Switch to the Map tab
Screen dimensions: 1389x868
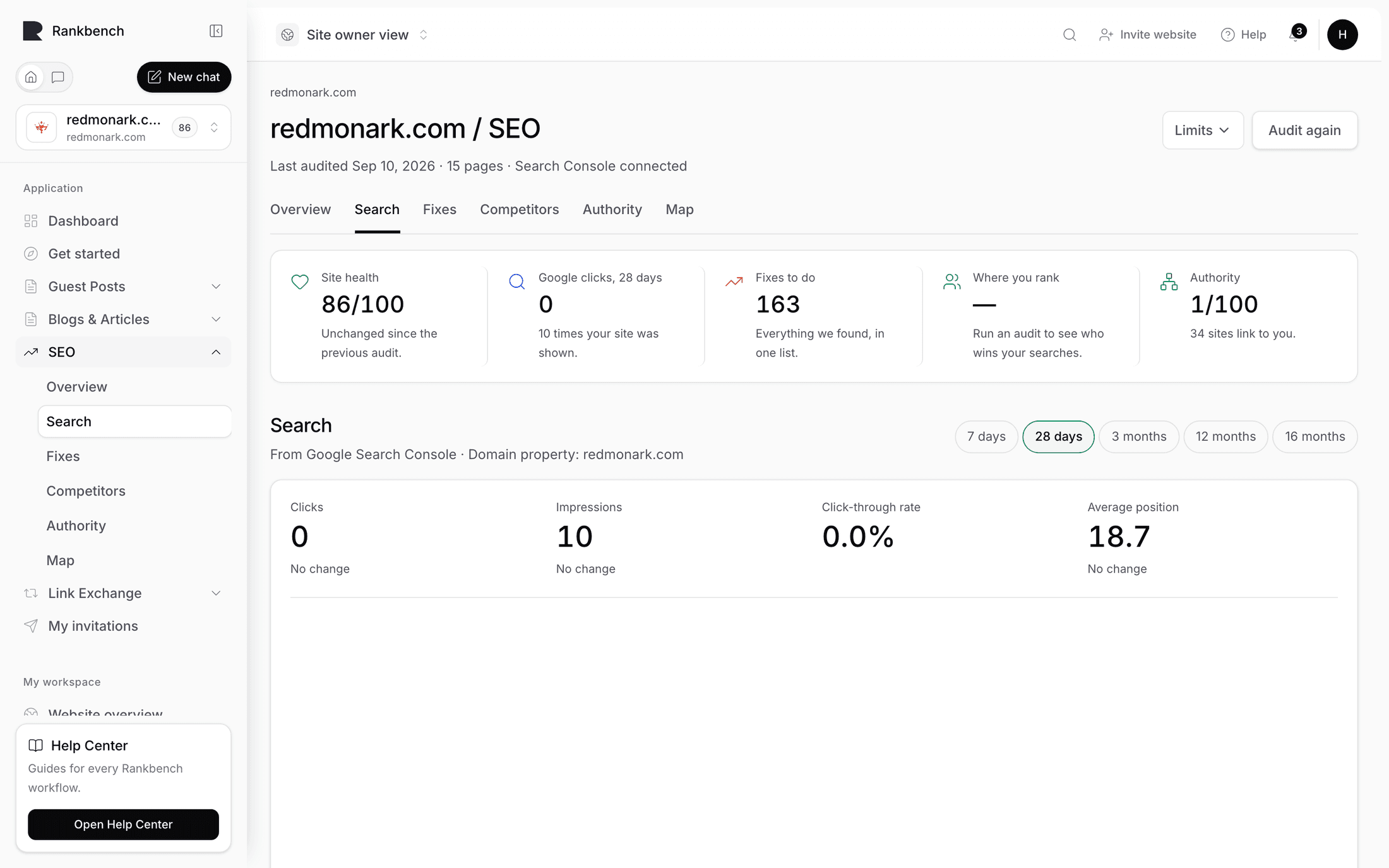pos(679,210)
